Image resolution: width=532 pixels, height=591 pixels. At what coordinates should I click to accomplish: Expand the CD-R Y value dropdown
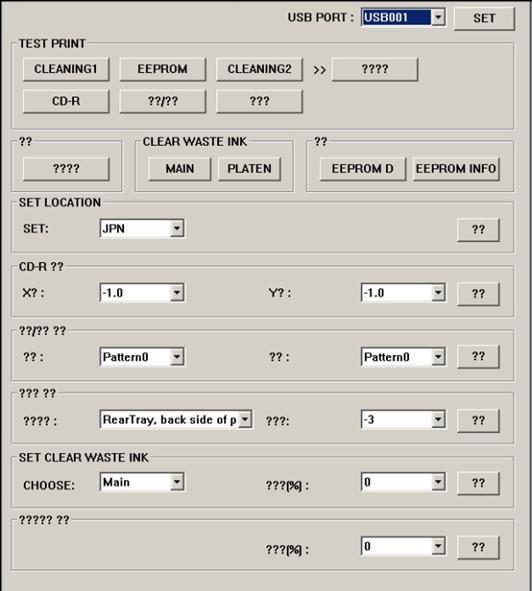point(438,293)
